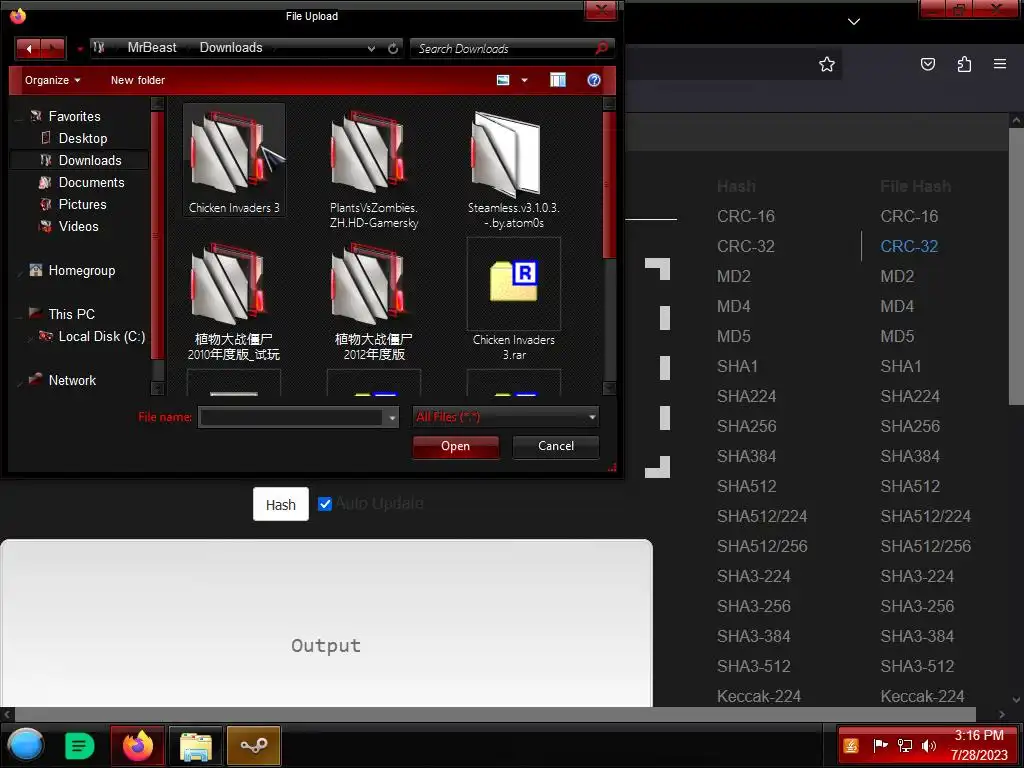The width and height of the screenshot is (1024, 768).
Task: Open File Explorer from the taskbar
Action: (x=195, y=745)
